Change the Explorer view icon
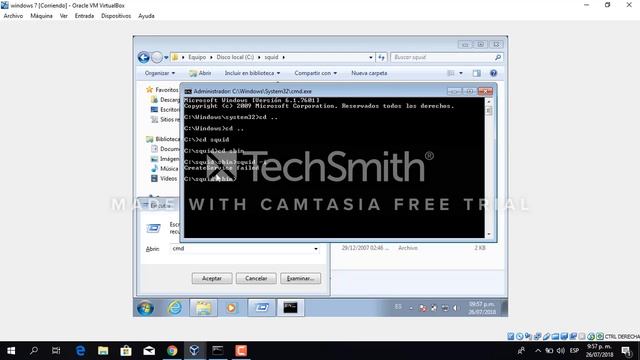 point(451,73)
